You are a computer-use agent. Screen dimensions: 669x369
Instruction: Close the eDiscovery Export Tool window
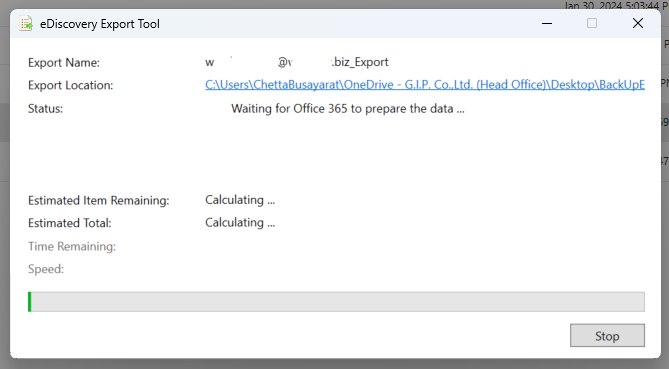[x=638, y=23]
